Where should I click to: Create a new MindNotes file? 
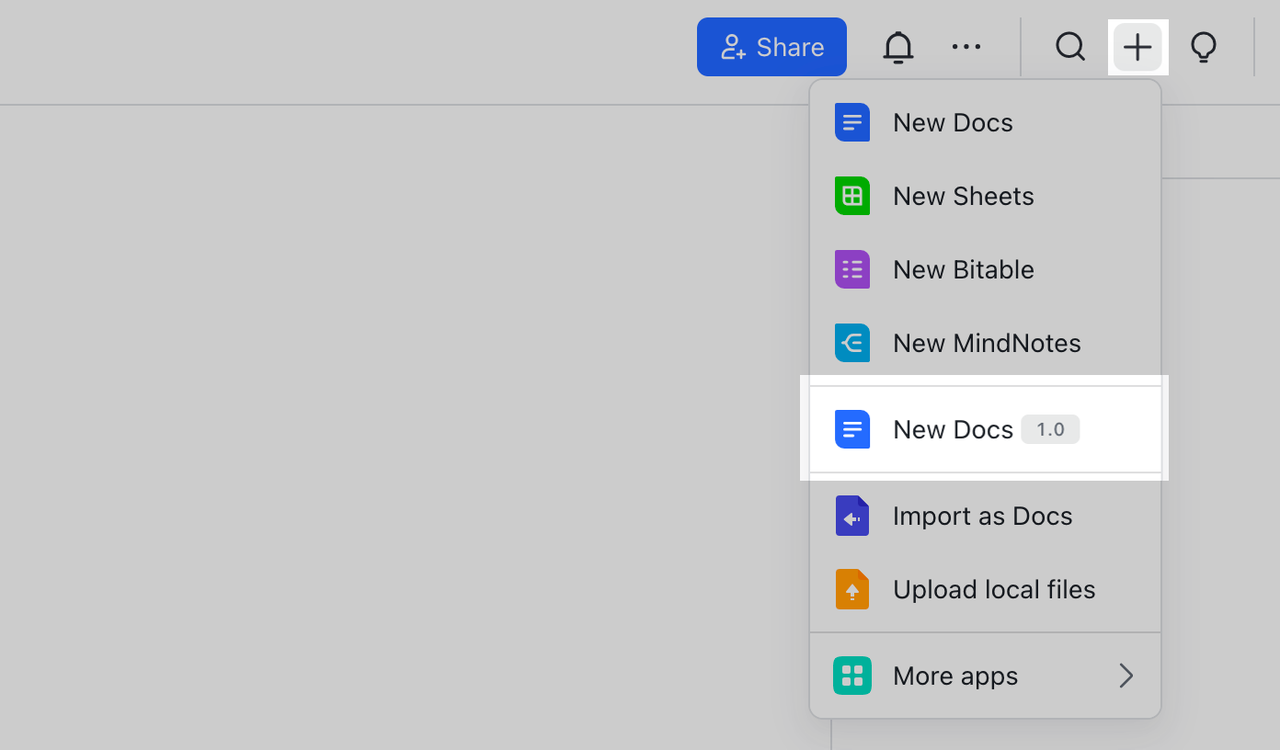click(x=986, y=343)
